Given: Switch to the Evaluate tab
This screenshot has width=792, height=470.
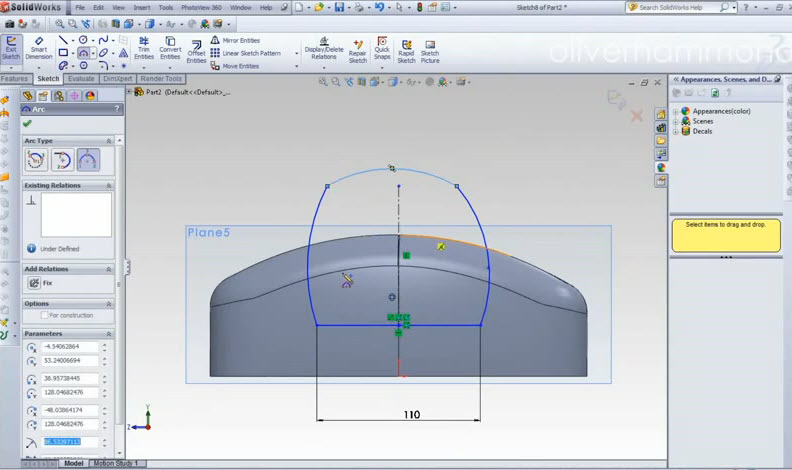Looking at the screenshot, I should (x=81, y=79).
